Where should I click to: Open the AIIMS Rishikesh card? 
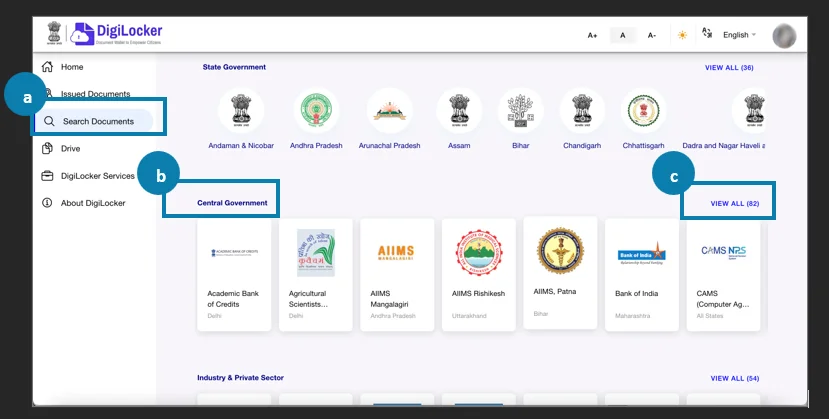pos(478,275)
